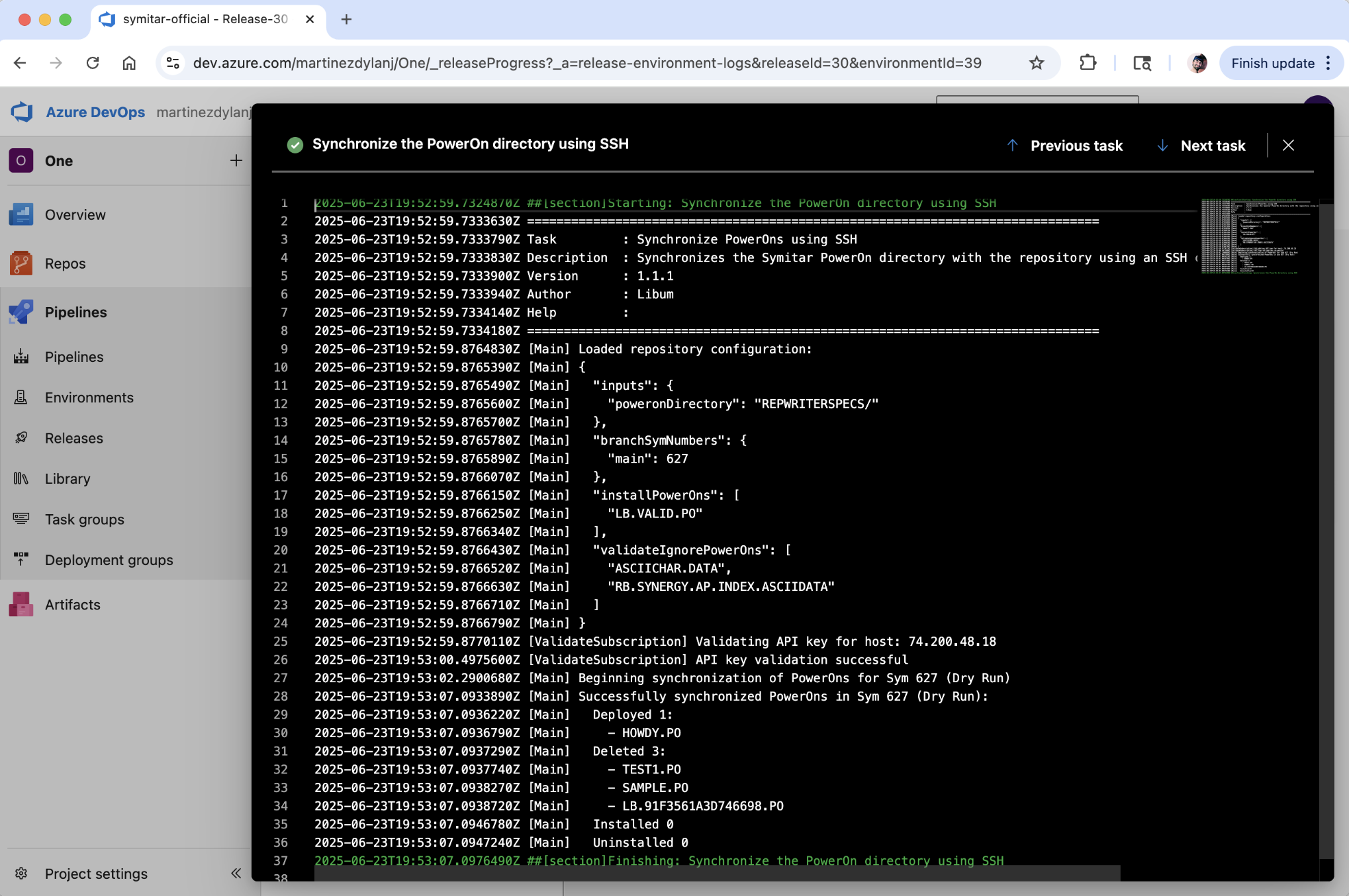
Task: Open a new browser tab
Action: tap(346, 19)
